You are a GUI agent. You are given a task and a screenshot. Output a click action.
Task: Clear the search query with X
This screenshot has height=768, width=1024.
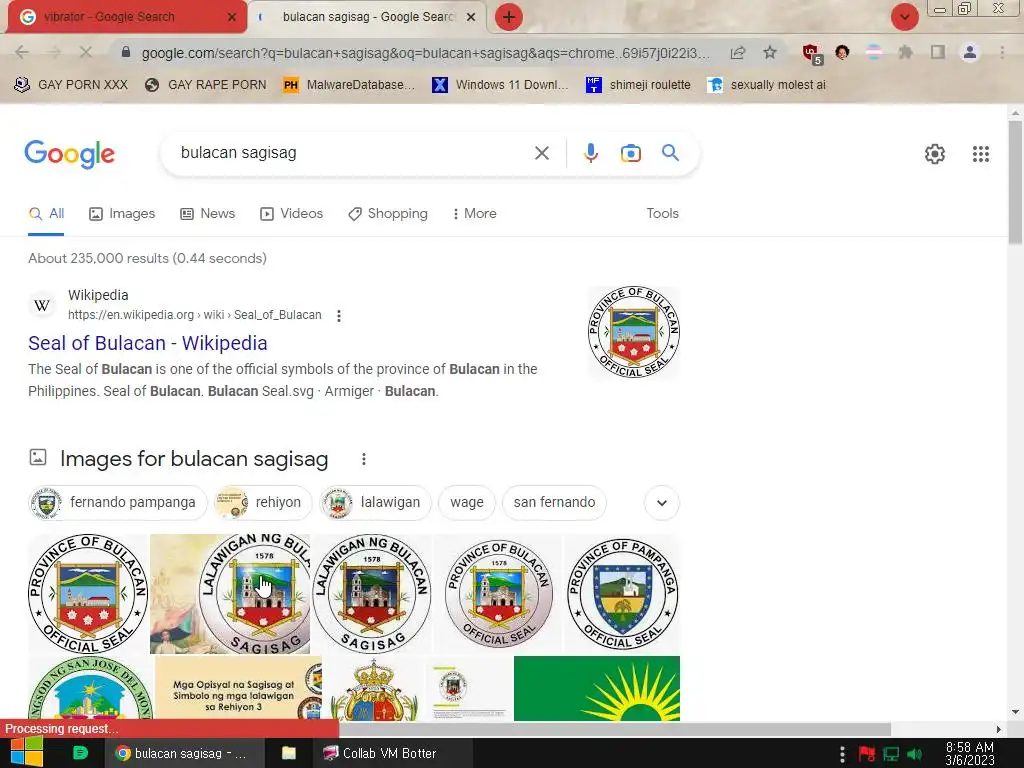(541, 153)
